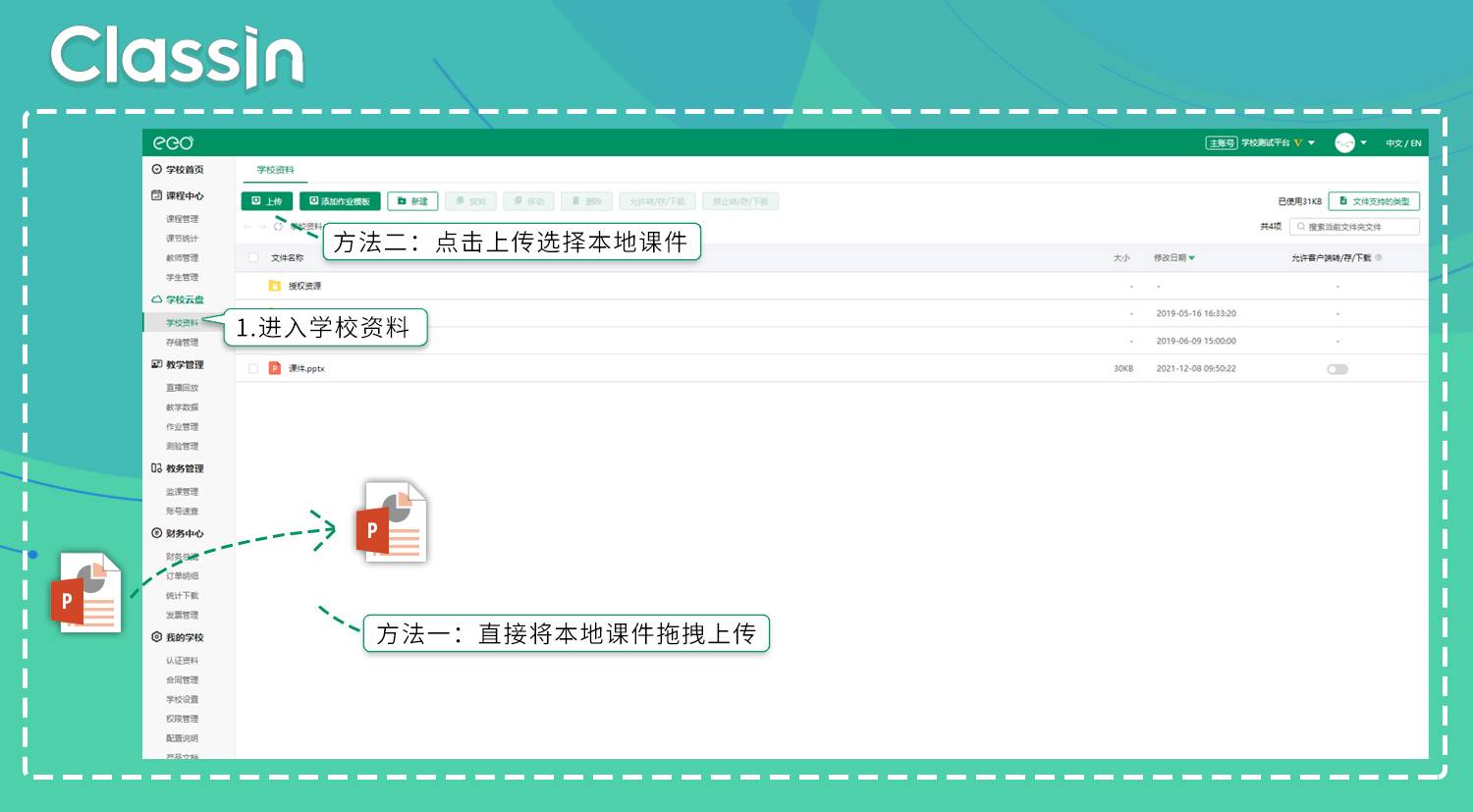1473x812 pixels.
Task: Click the help icon beside 允许客户端转/存/下载
Action: pos(1379,258)
